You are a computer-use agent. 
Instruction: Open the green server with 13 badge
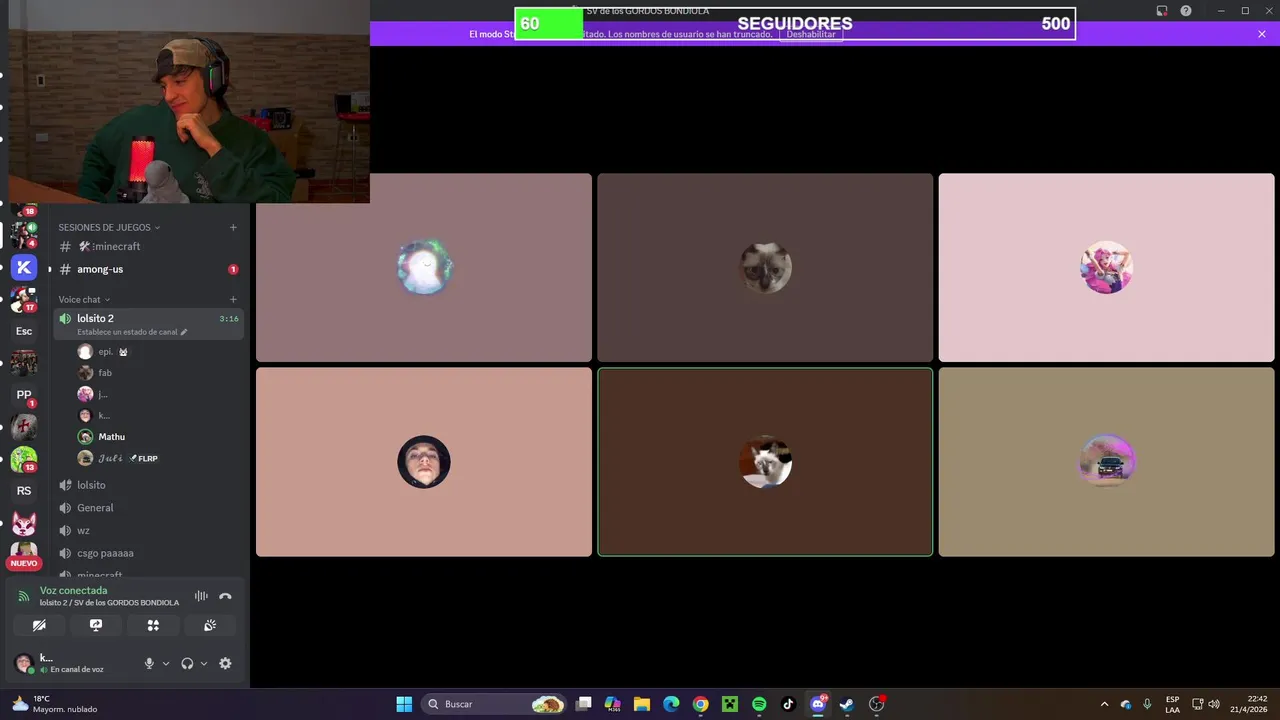(x=24, y=459)
